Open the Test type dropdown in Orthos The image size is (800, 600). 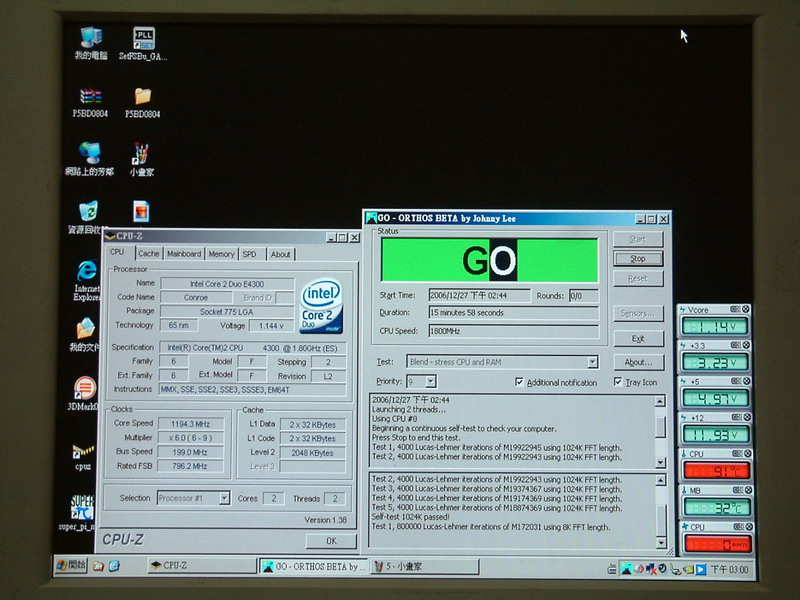(x=592, y=362)
